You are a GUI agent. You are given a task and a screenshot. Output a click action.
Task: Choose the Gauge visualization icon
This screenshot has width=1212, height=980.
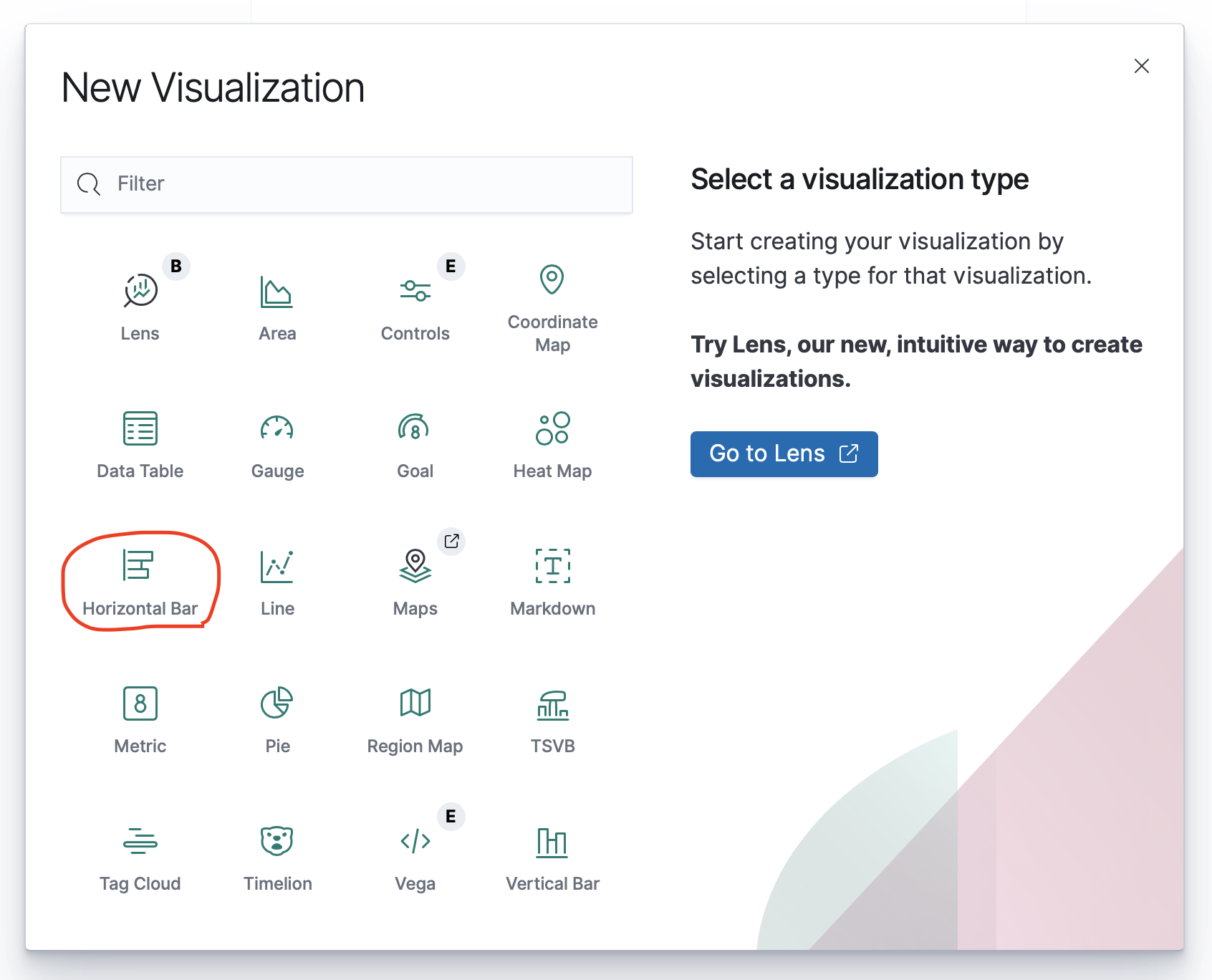pyautogui.click(x=277, y=427)
